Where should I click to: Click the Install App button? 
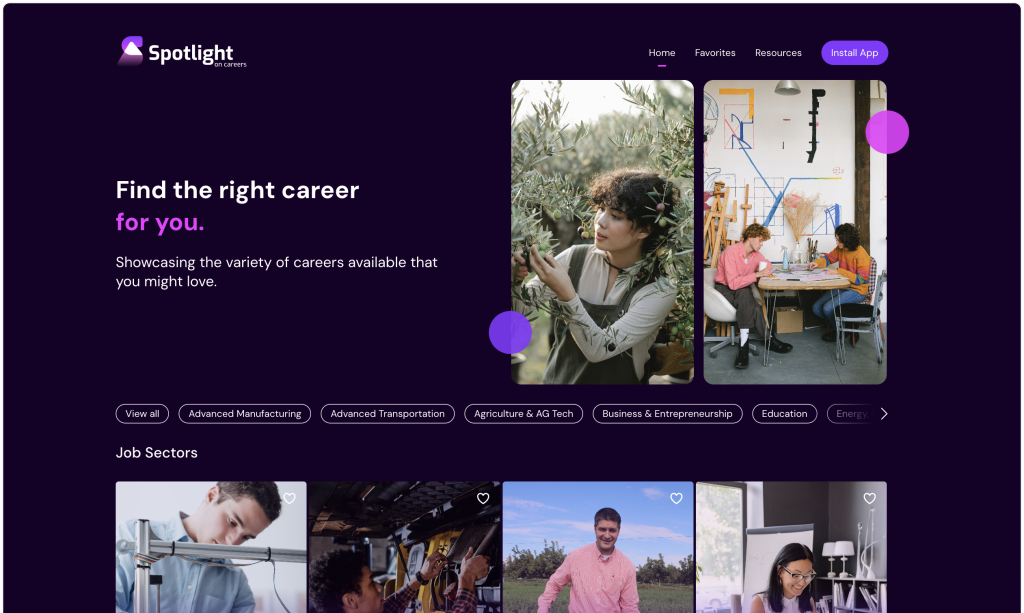click(x=854, y=53)
